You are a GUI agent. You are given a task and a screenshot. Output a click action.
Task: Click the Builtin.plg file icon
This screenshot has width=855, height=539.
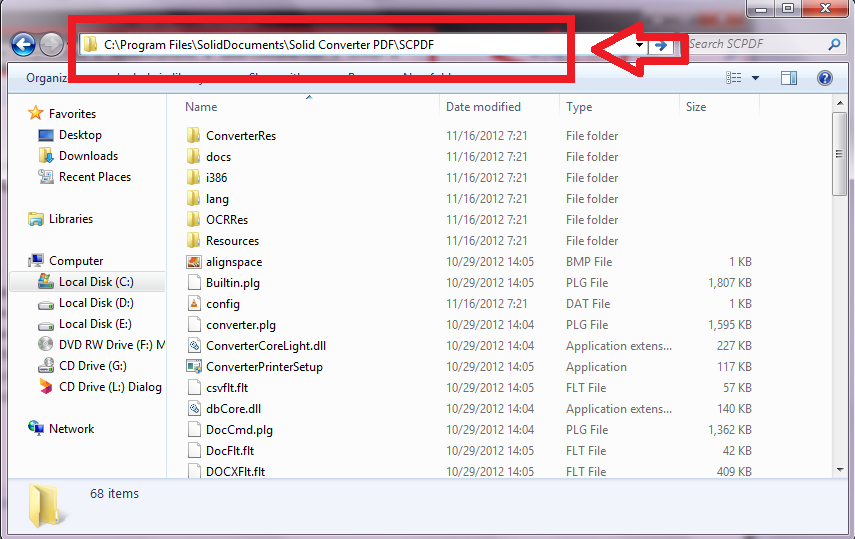(194, 283)
